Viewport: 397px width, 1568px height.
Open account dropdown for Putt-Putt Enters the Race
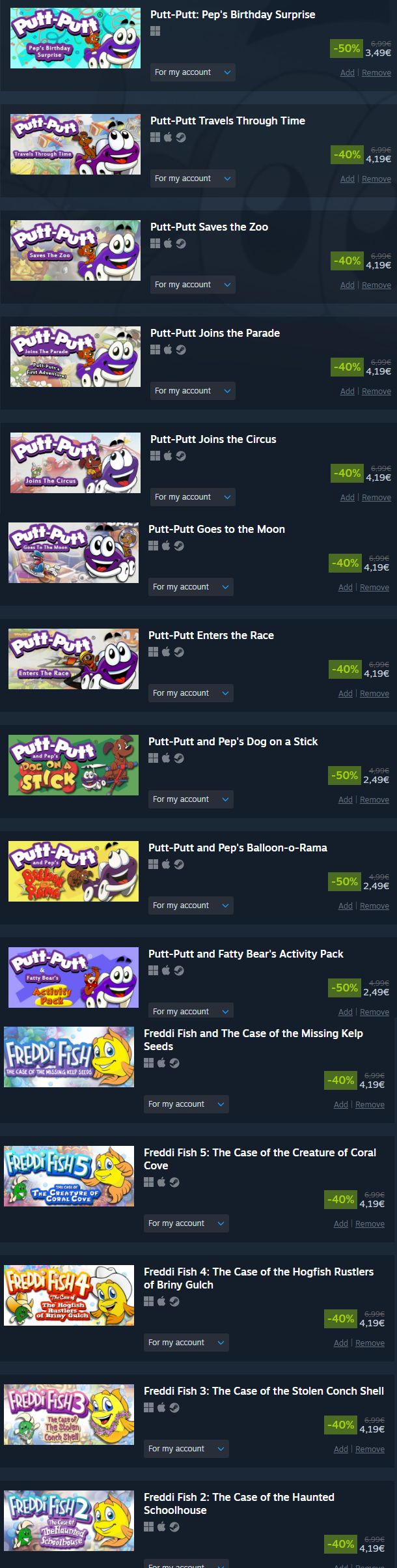[191, 693]
